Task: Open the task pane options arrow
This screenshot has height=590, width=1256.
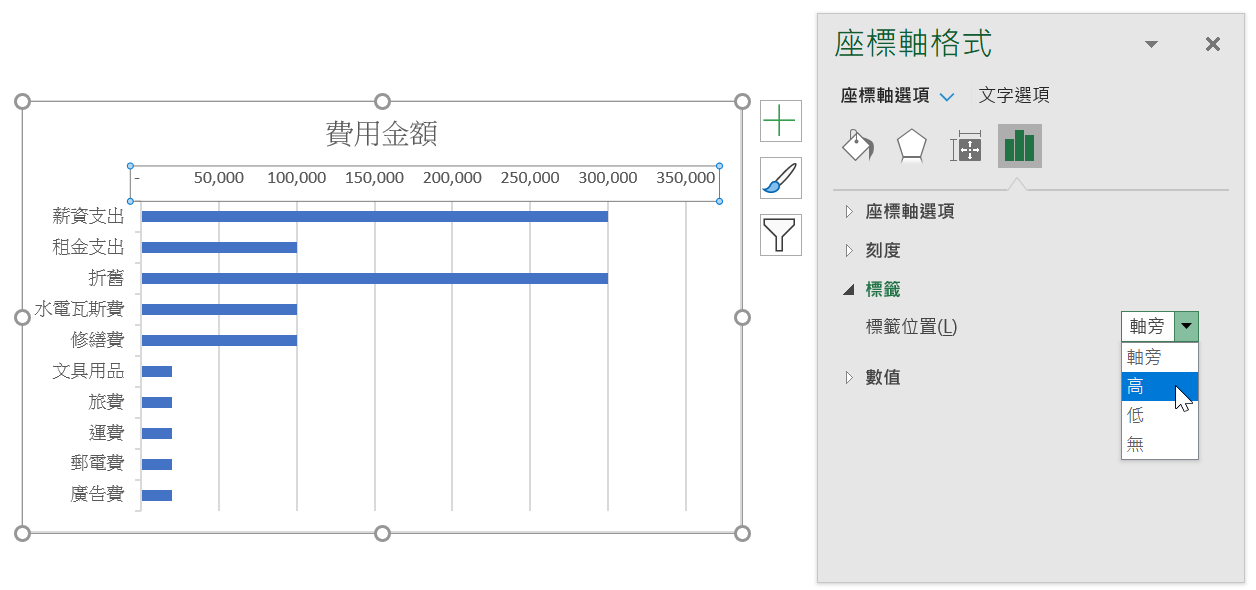Action: [x=1151, y=44]
